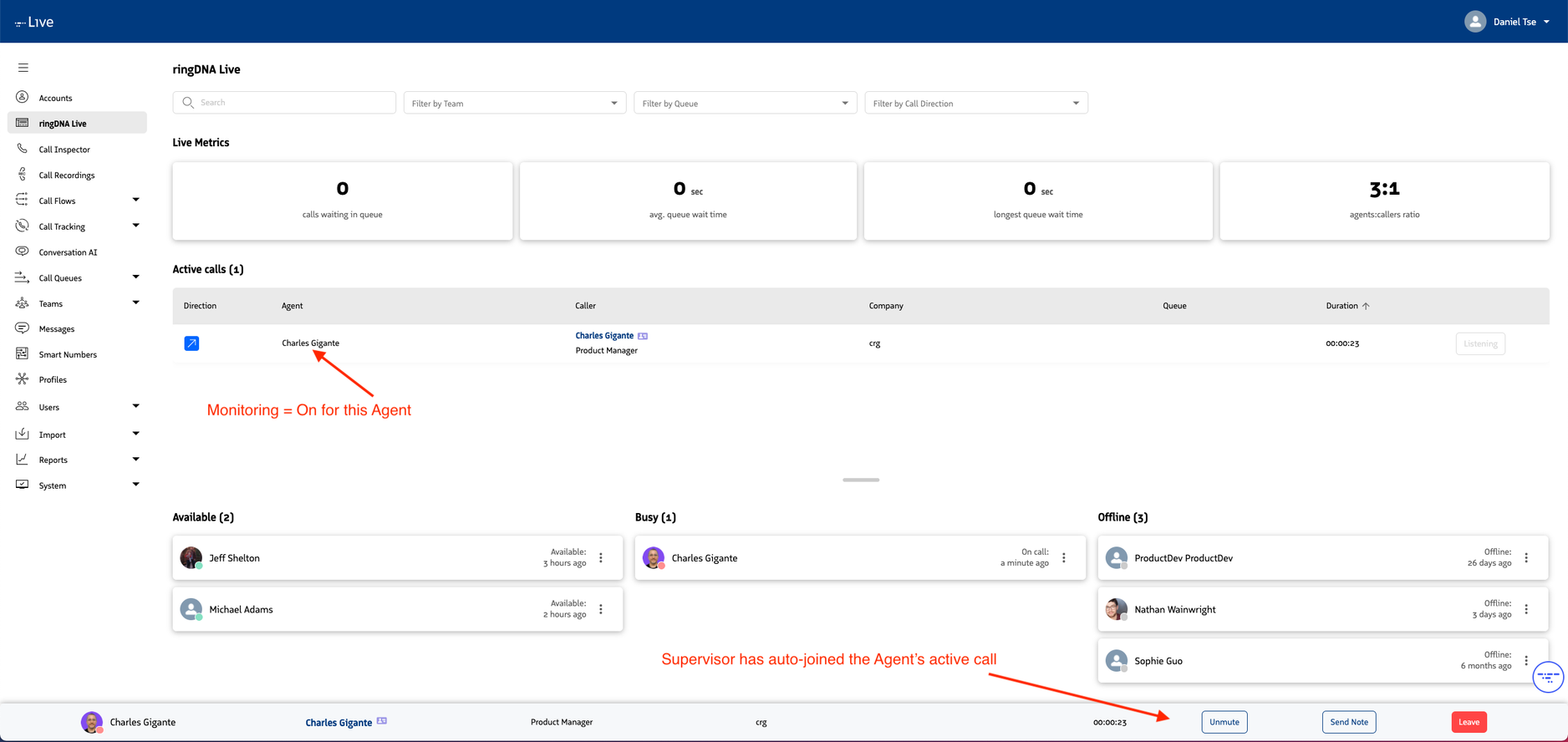
Task: Click the Teams icon
Action: (x=23, y=303)
